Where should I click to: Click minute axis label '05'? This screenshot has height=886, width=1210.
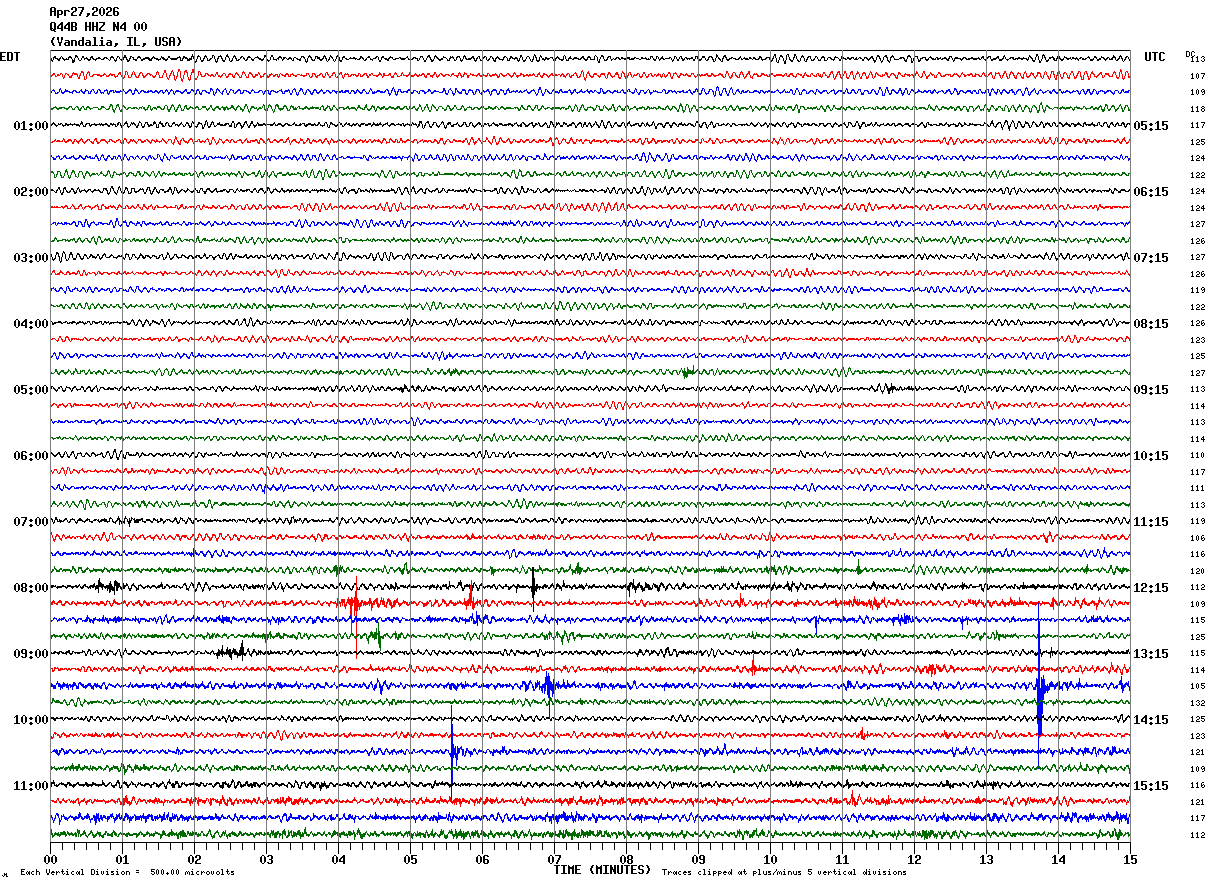pos(410,859)
